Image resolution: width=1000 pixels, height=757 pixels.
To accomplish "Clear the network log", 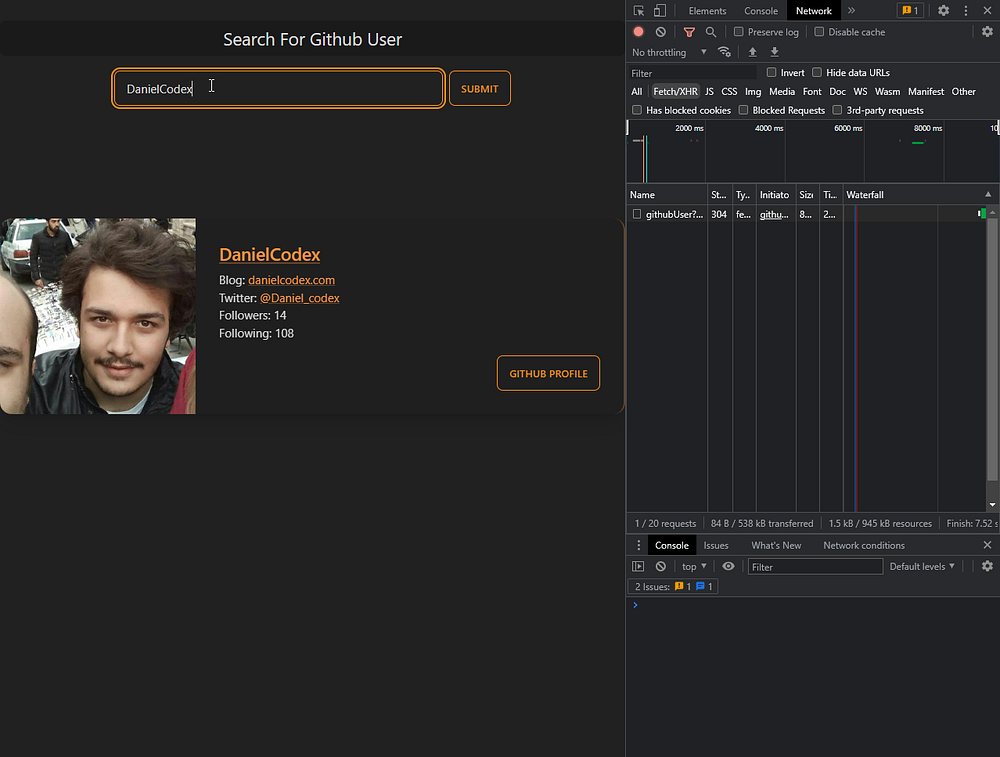I will 661,32.
